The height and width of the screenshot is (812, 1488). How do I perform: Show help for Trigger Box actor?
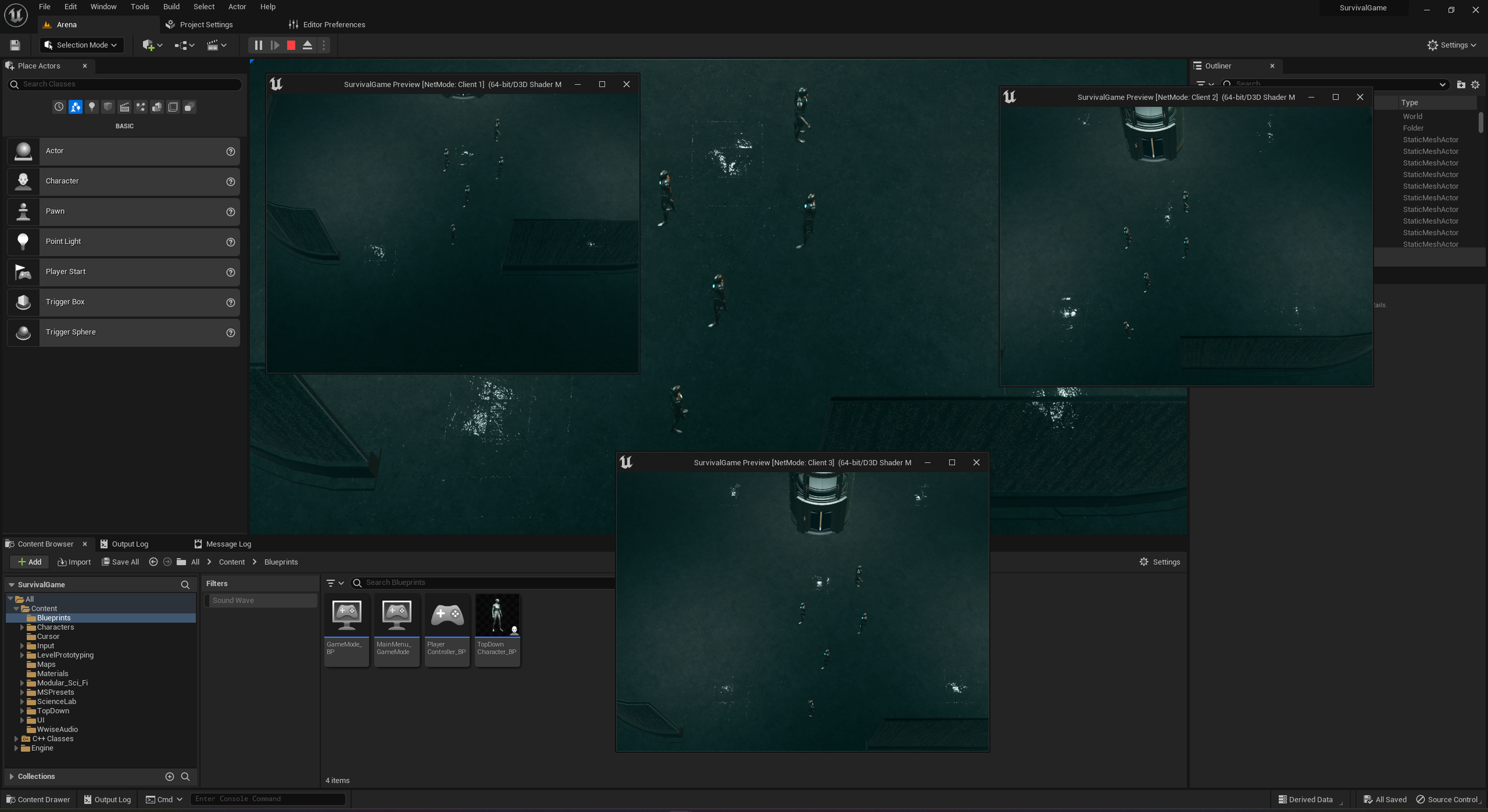tap(230, 302)
